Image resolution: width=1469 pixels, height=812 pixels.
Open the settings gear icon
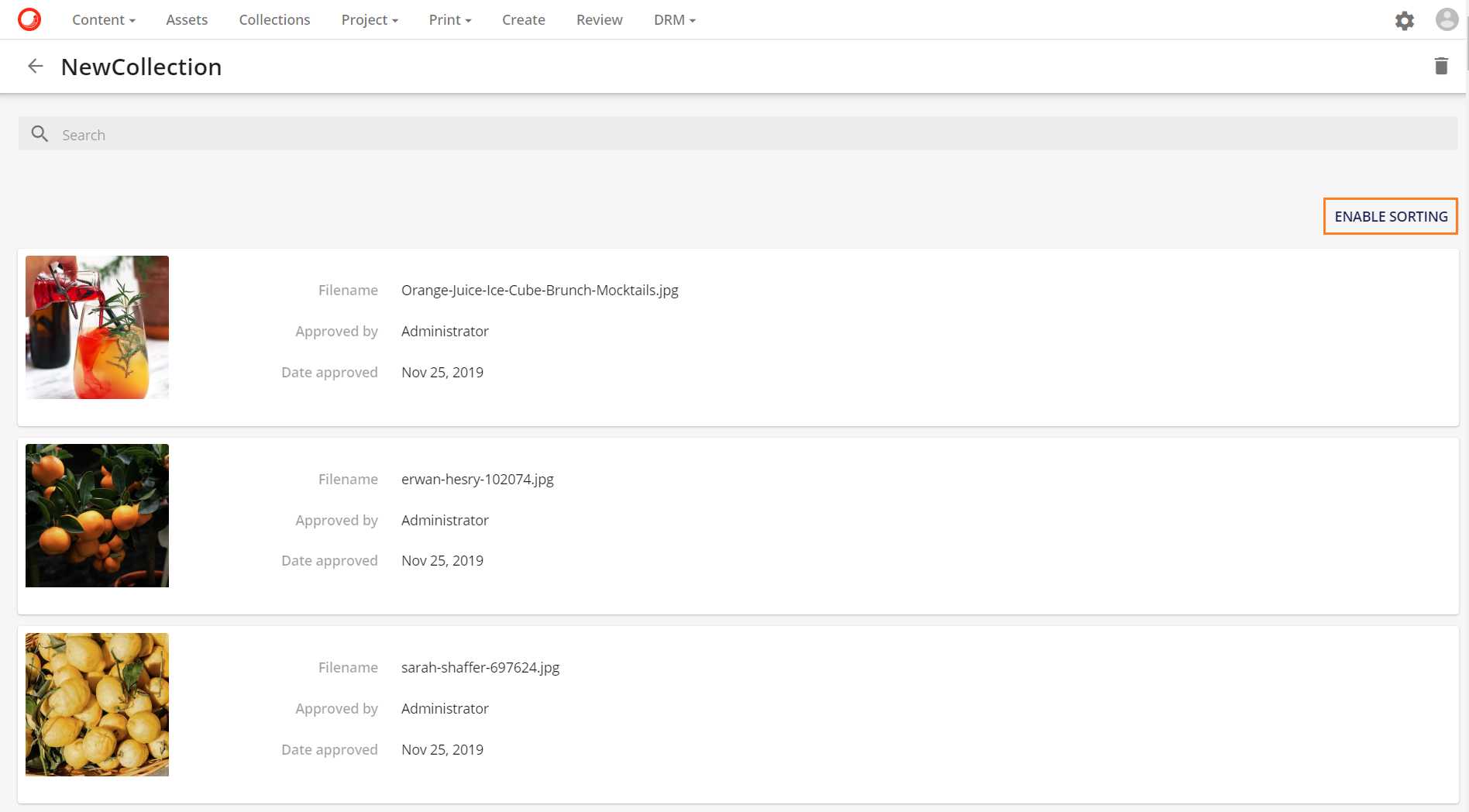[x=1405, y=20]
